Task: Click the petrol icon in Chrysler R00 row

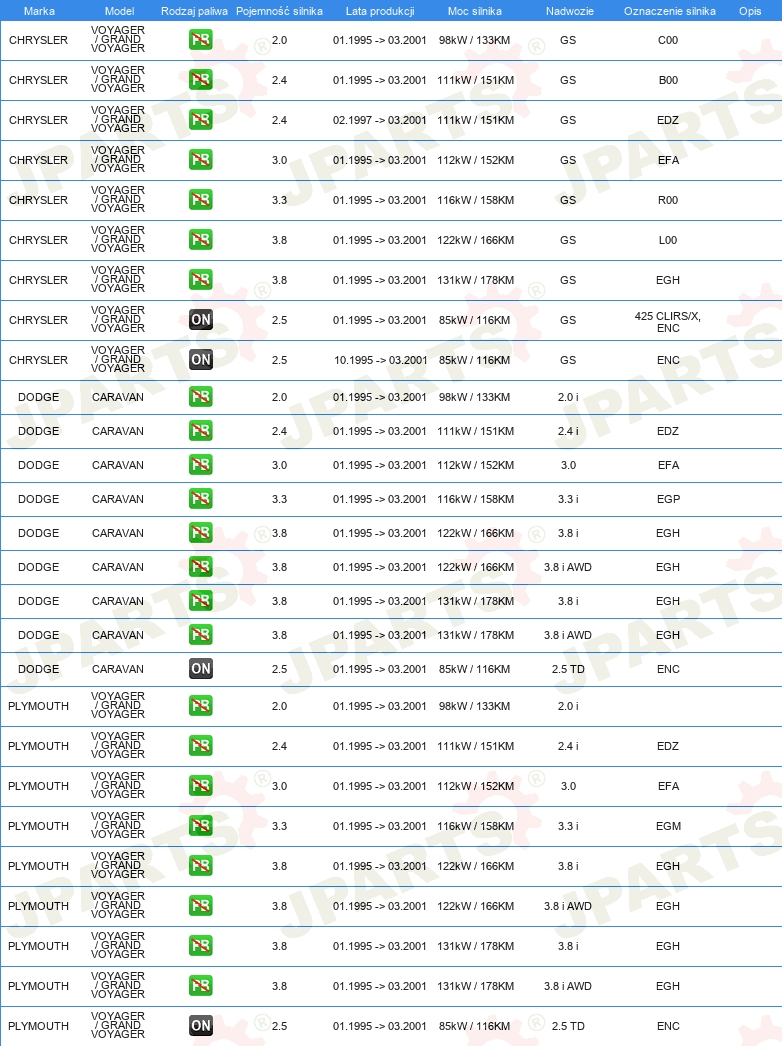Action: click(x=201, y=200)
